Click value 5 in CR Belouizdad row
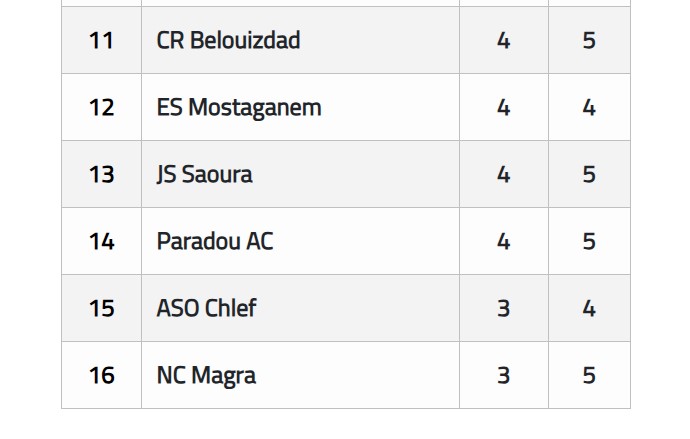Viewport: 690px width, 439px height. tap(589, 40)
